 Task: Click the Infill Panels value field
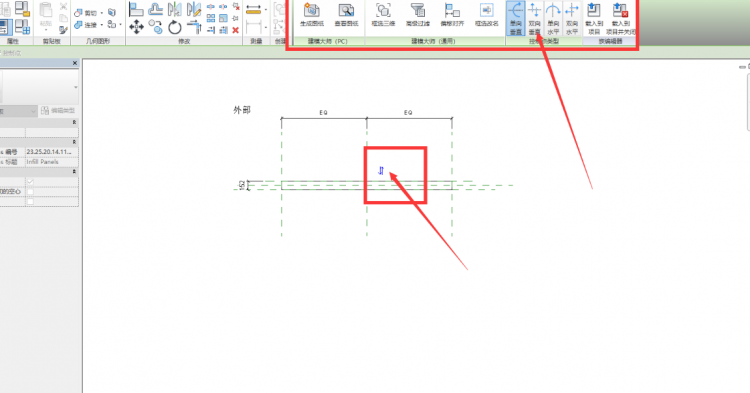pyautogui.click(x=52, y=162)
